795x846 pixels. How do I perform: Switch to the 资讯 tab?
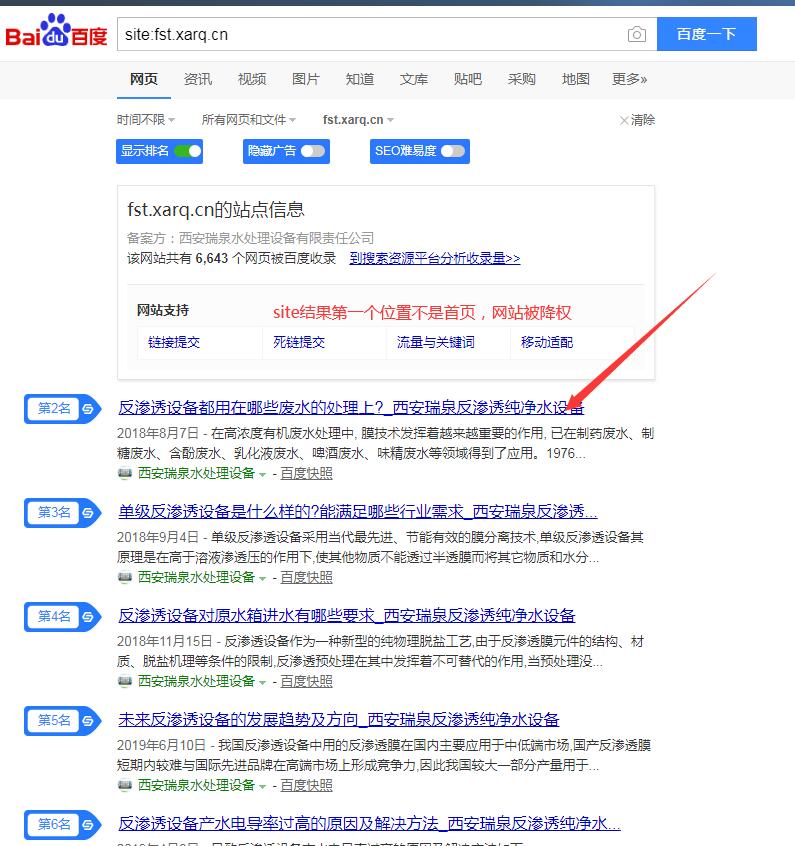[197, 79]
